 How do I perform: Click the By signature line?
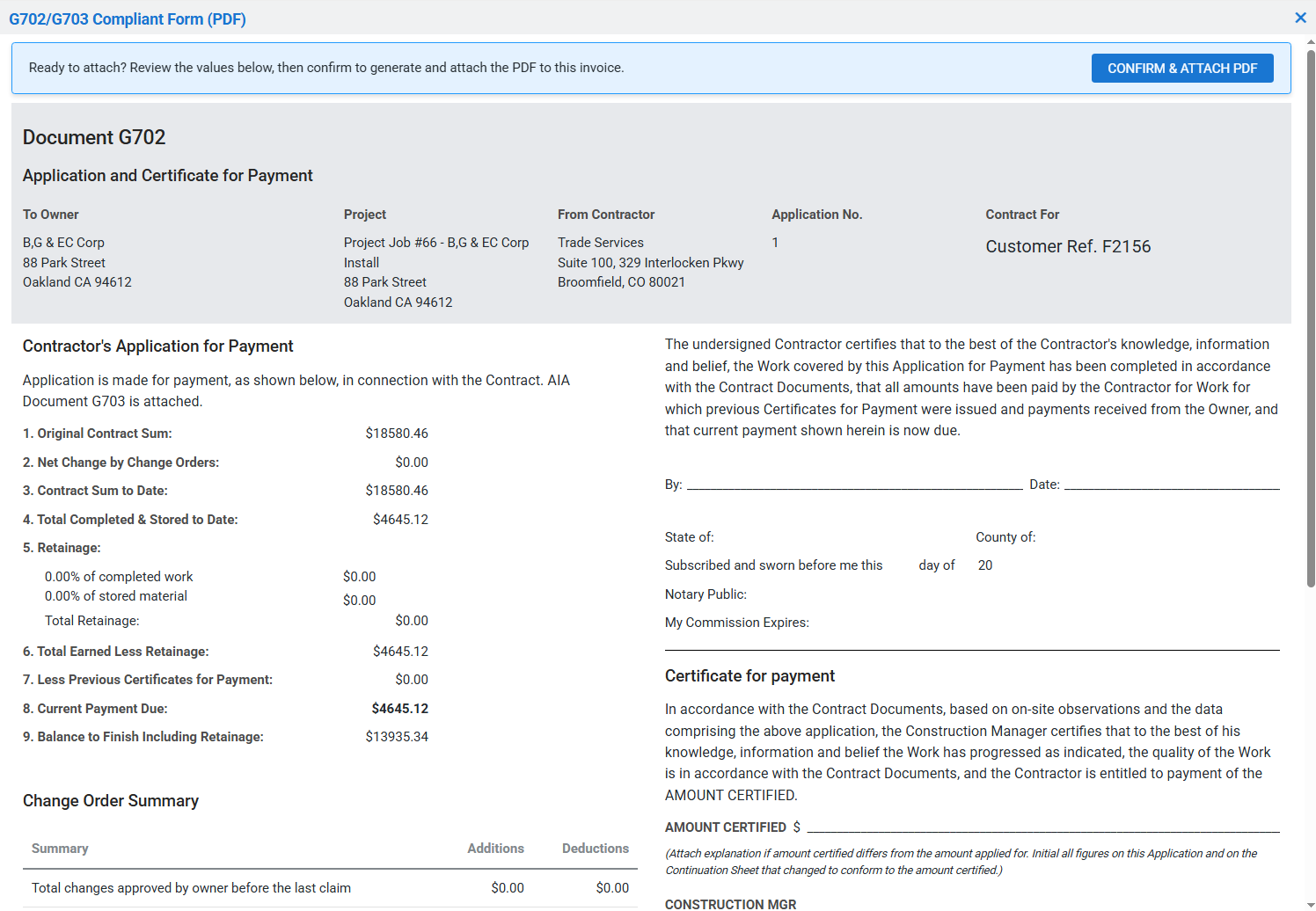click(x=854, y=485)
